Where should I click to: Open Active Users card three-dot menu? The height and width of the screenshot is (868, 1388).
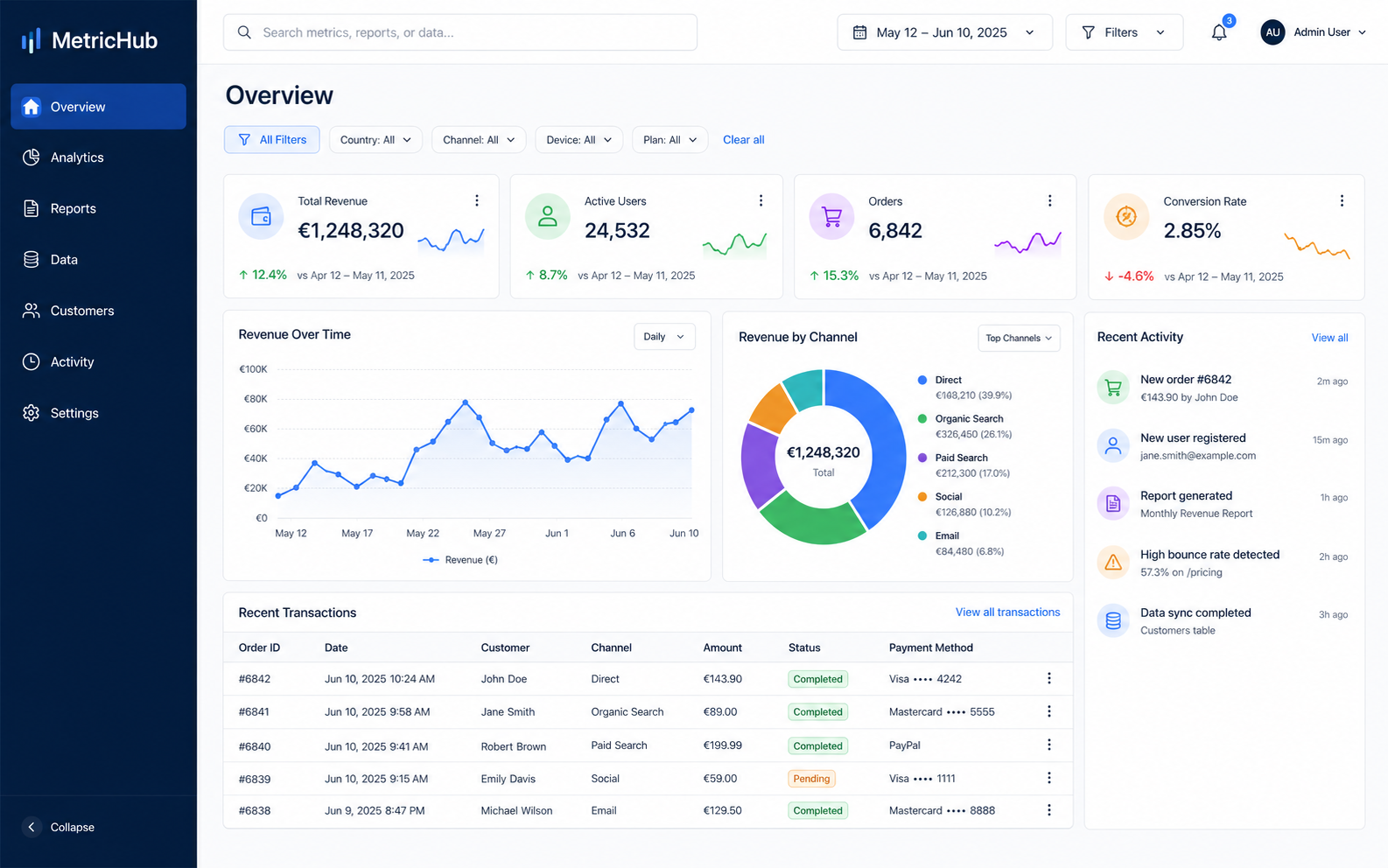pyautogui.click(x=761, y=200)
